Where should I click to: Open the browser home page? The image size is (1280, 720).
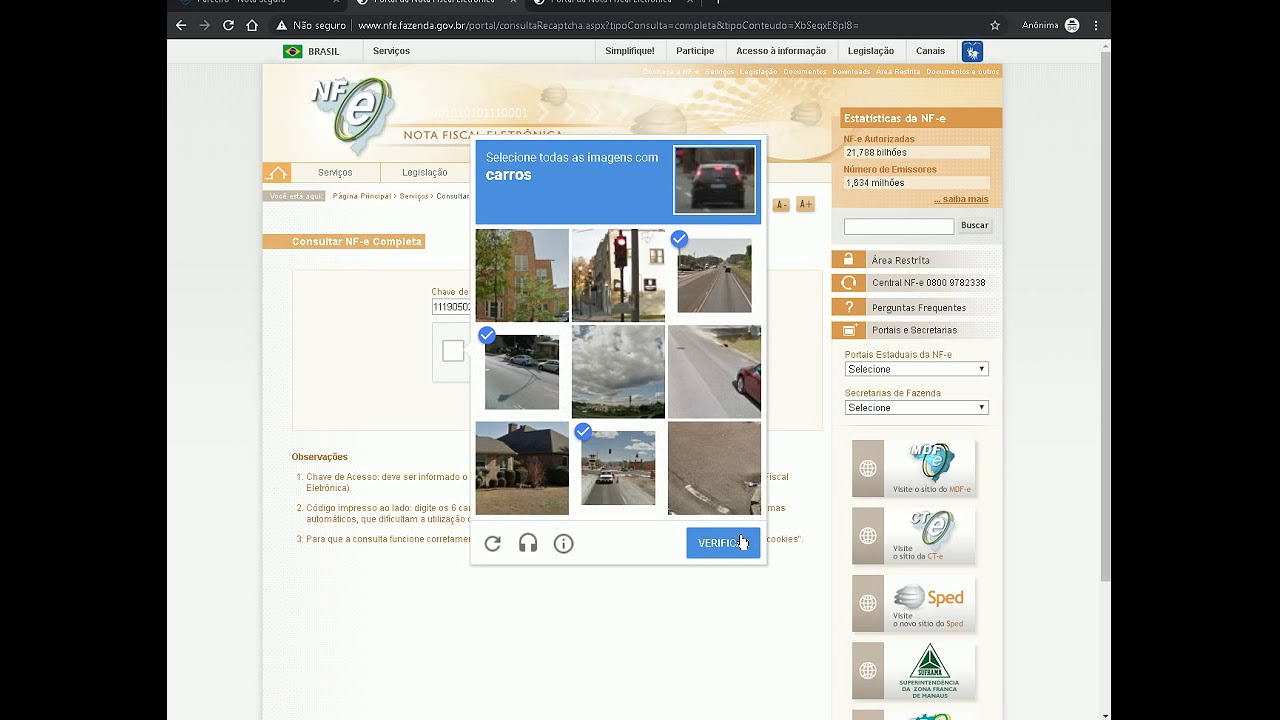[x=252, y=25]
